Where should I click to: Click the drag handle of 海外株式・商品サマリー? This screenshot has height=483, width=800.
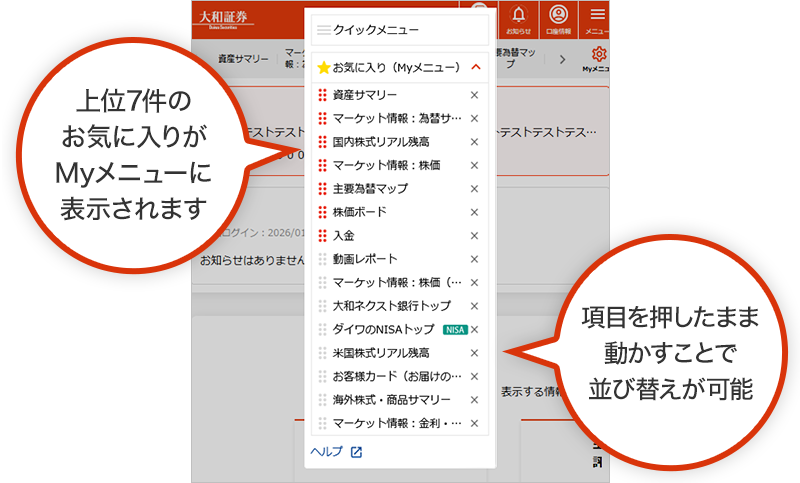[322, 400]
